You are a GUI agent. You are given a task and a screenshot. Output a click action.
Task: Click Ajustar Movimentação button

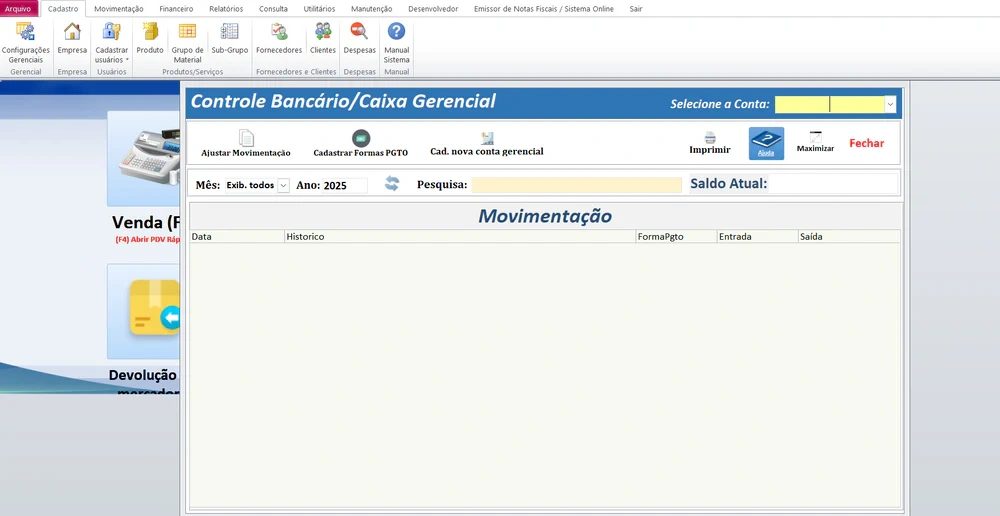tap(246, 144)
